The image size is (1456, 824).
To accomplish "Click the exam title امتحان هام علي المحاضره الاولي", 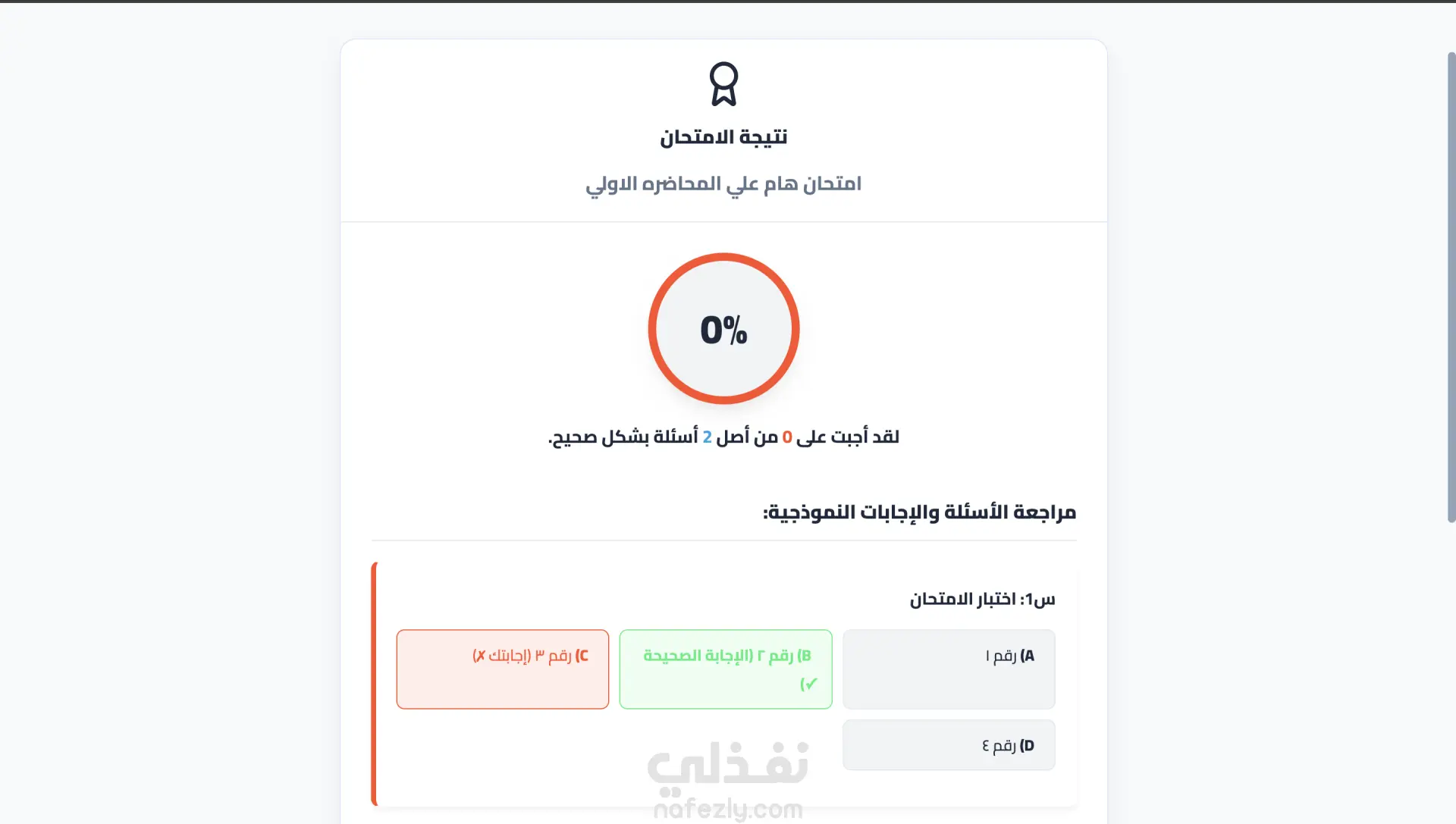I will [723, 184].
